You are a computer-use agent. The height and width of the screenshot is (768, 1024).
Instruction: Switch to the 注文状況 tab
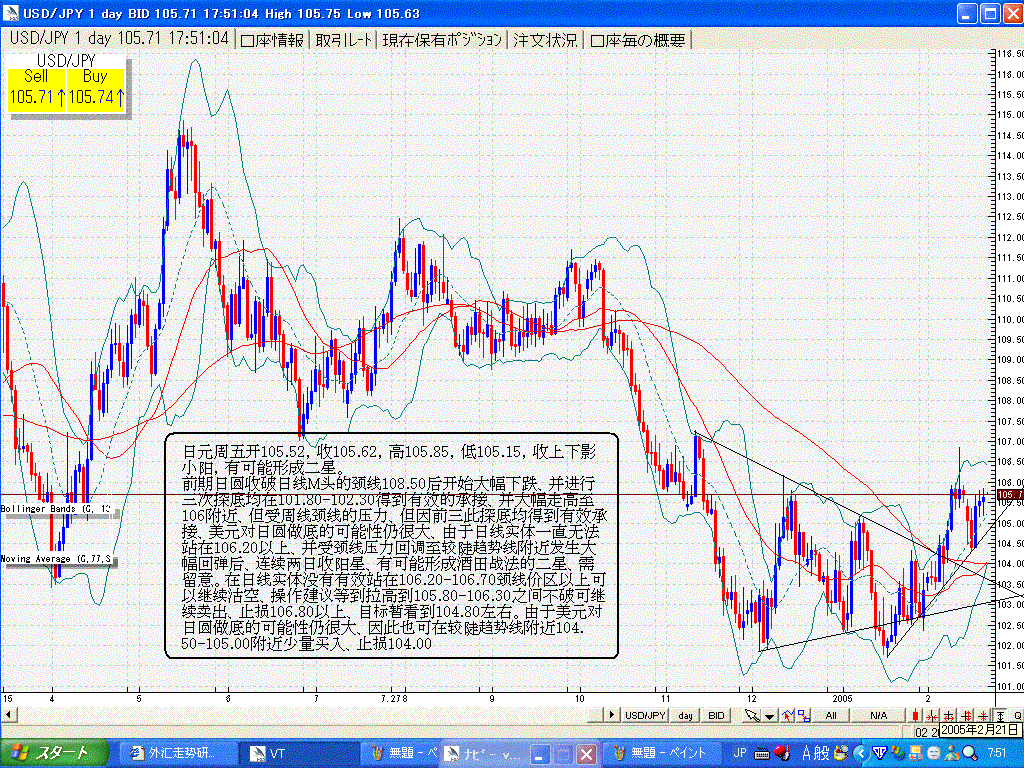(545, 40)
